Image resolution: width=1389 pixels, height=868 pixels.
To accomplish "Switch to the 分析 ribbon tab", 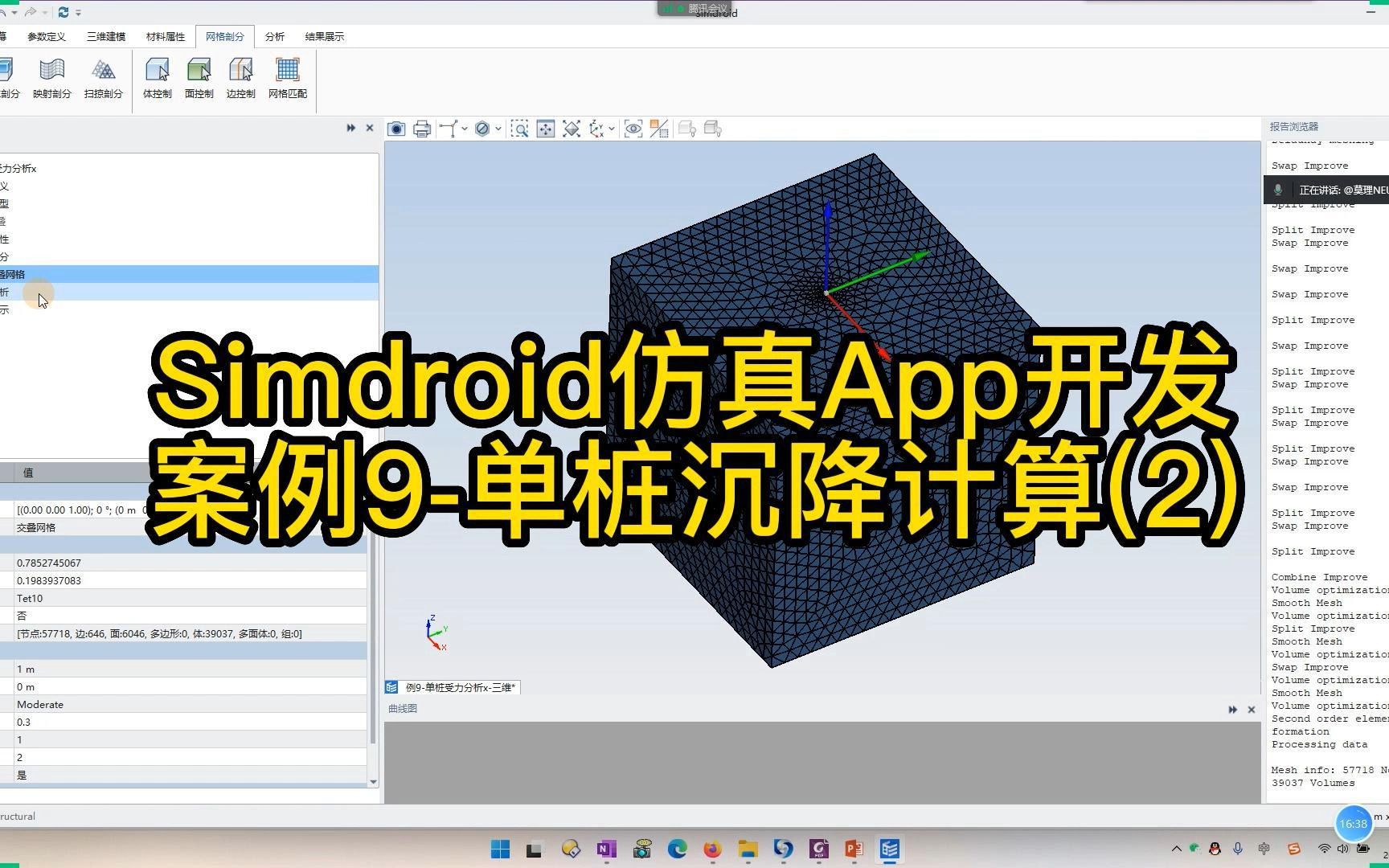I will (x=274, y=36).
